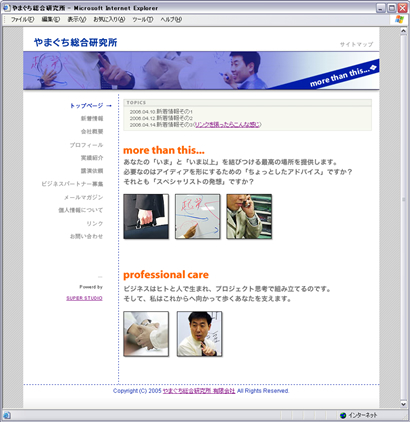Click the 04.12 新着情報その2 topic line
The width and height of the screenshot is (410, 422).
(161, 118)
